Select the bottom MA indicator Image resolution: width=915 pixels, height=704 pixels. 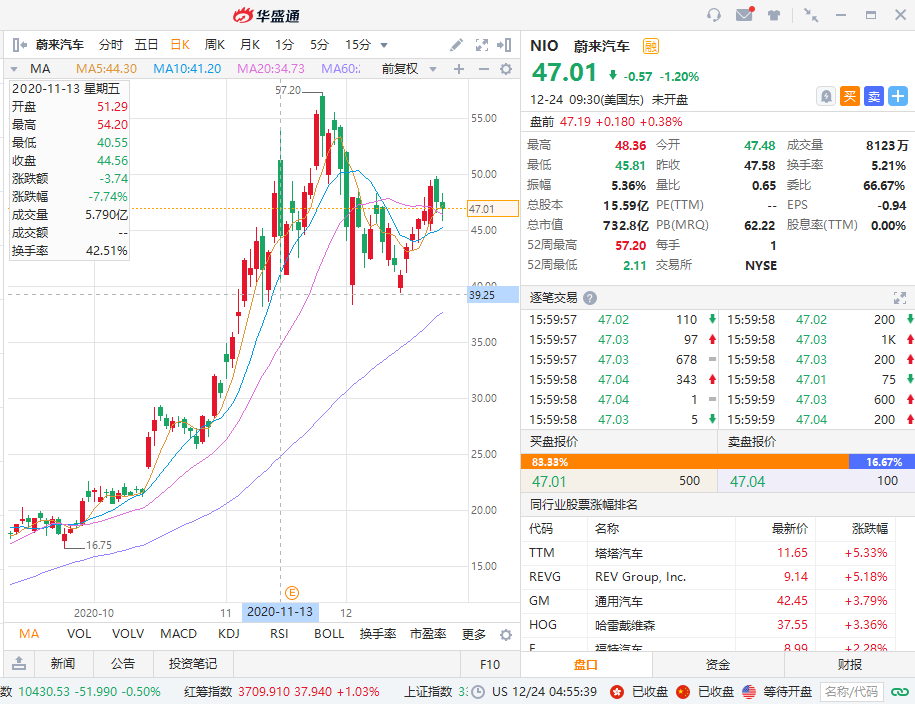[x=29, y=634]
